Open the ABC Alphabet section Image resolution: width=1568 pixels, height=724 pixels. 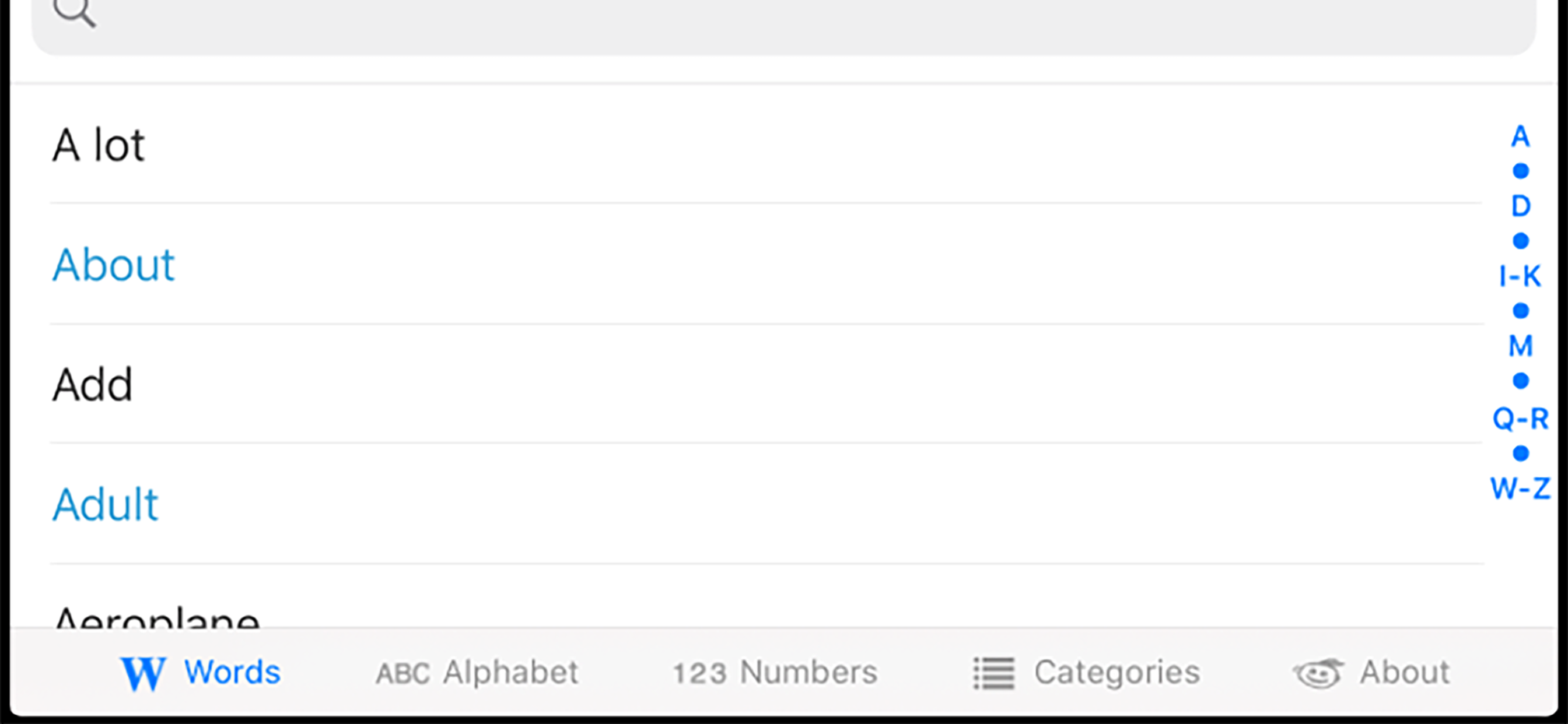click(x=478, y=672)
